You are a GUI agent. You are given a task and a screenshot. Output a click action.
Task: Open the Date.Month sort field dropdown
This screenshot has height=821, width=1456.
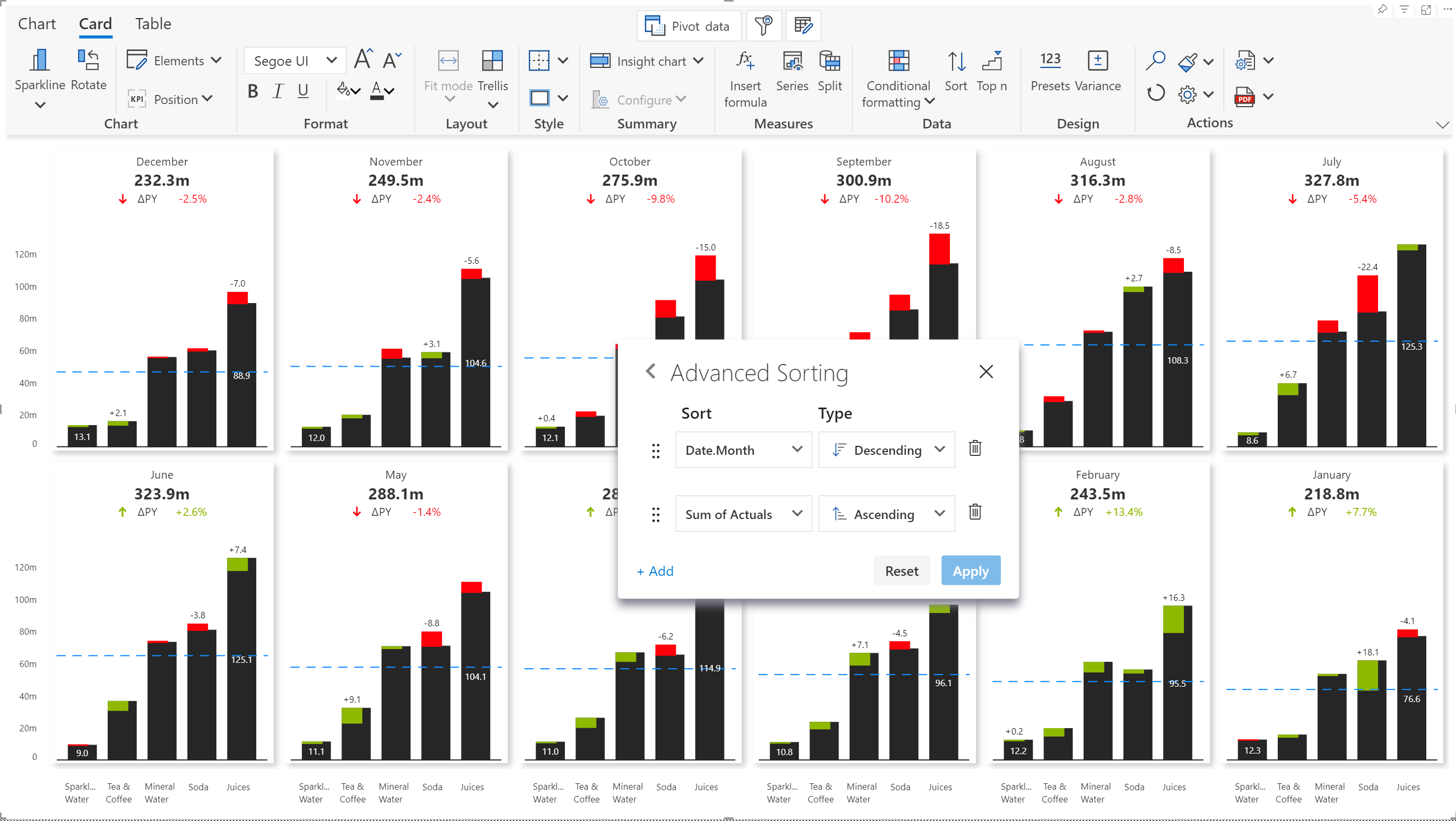[x=743, y=450]
